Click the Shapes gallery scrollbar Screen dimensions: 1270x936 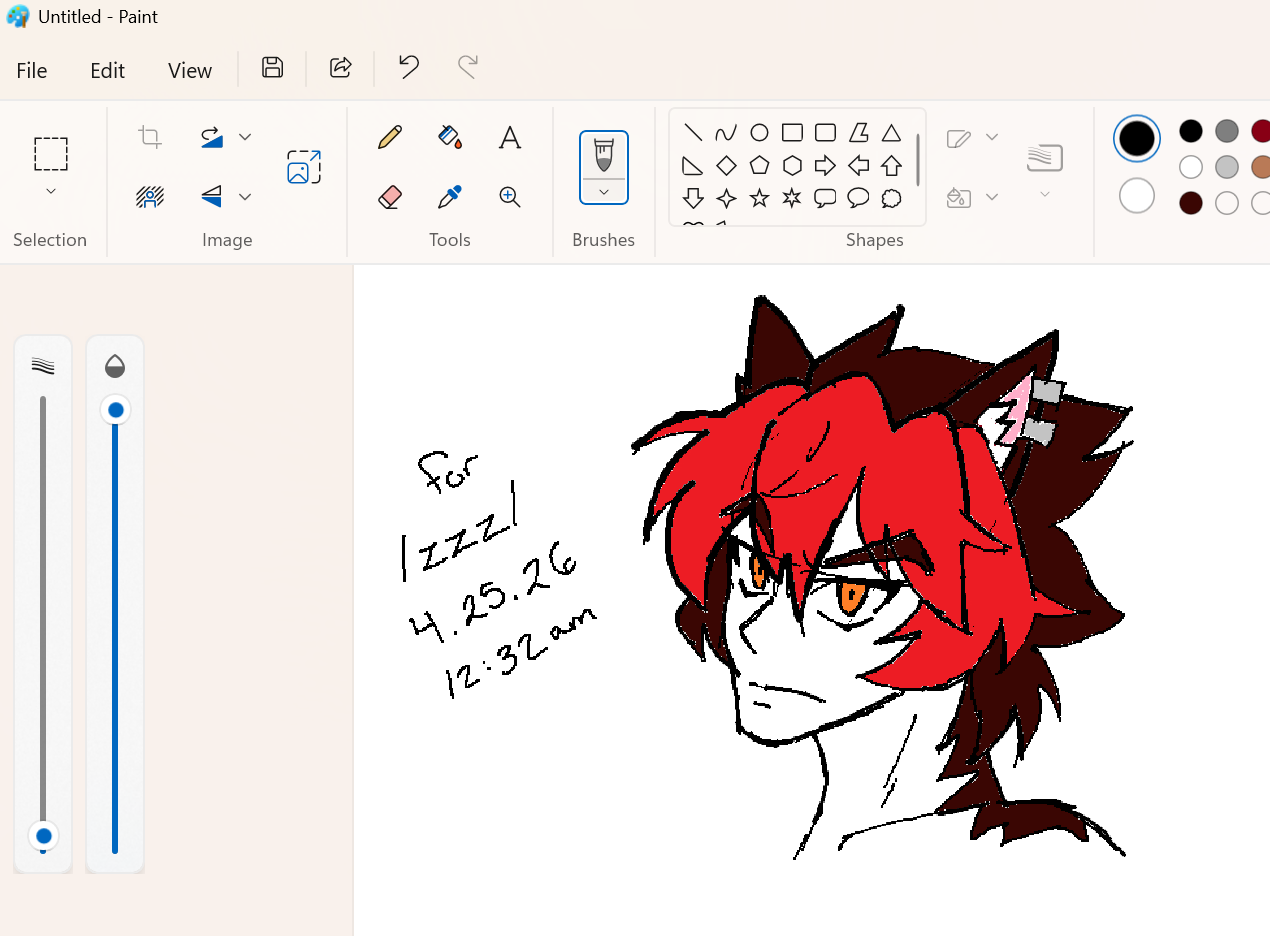click(918, 160)
